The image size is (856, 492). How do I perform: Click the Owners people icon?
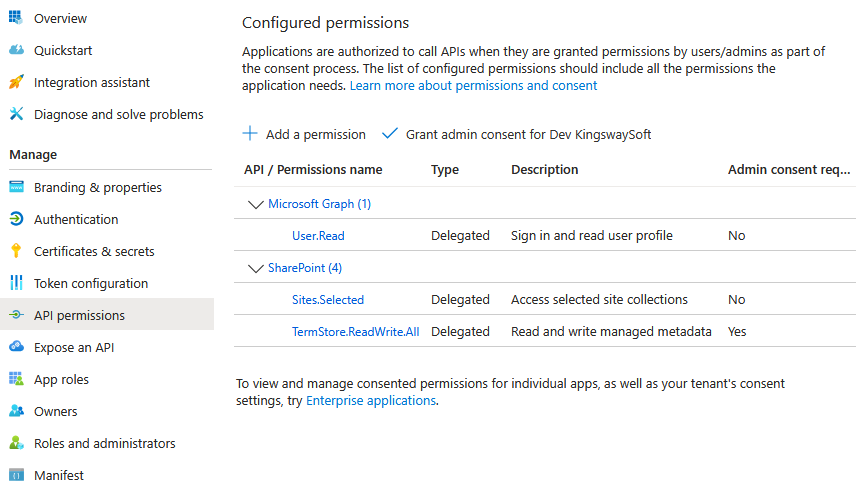pyautogui.click(x=16, y=411)
